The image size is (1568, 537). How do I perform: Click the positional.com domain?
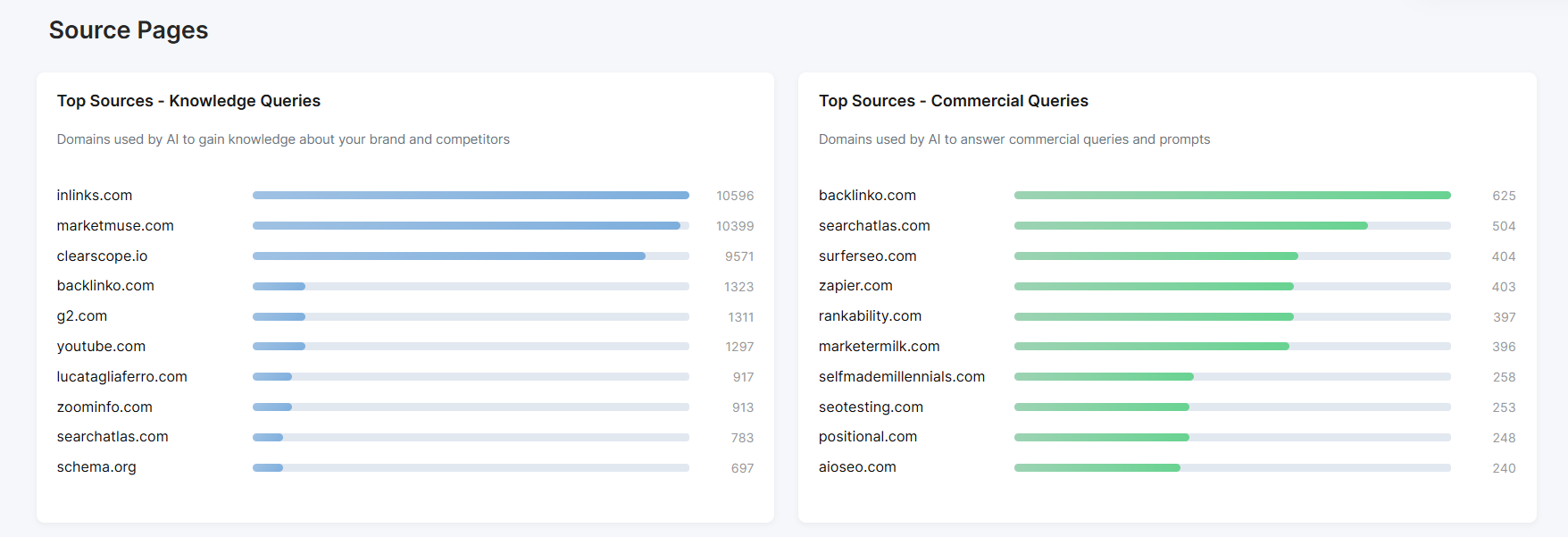[868, 437]
